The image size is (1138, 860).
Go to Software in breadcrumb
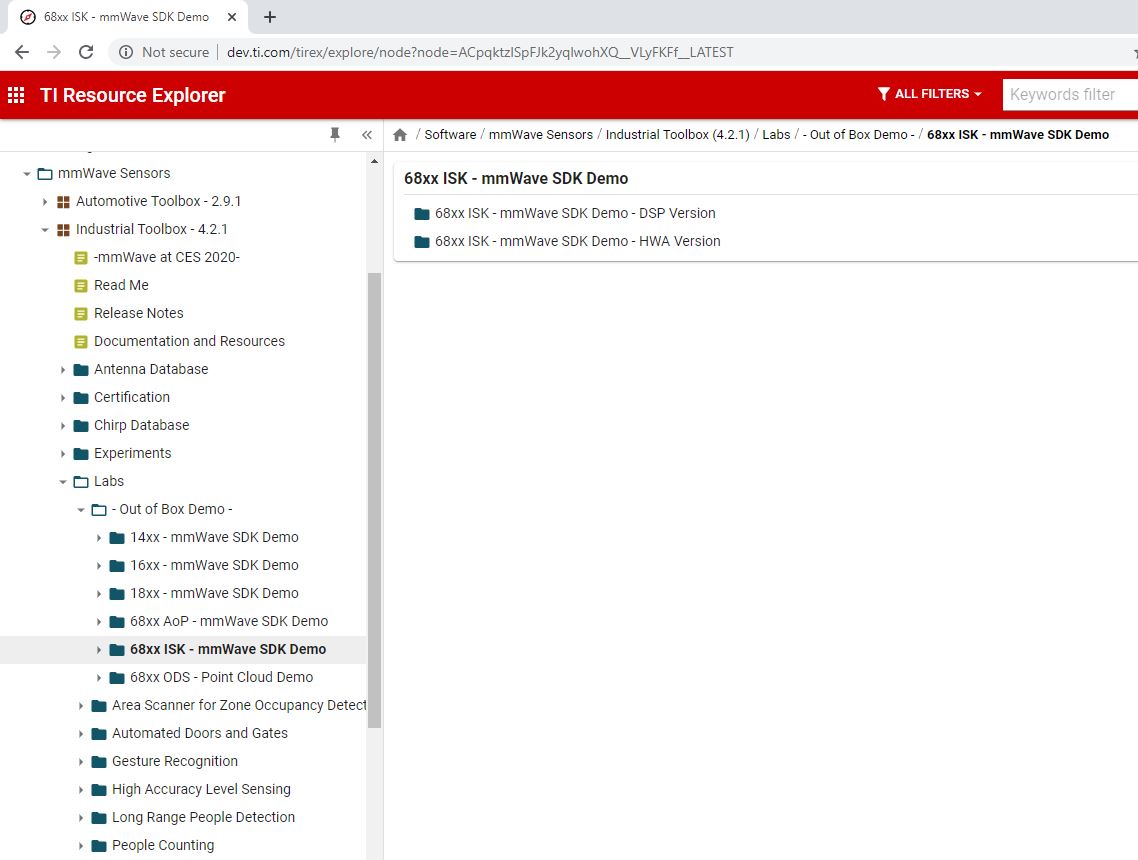(x=450, y=134)
